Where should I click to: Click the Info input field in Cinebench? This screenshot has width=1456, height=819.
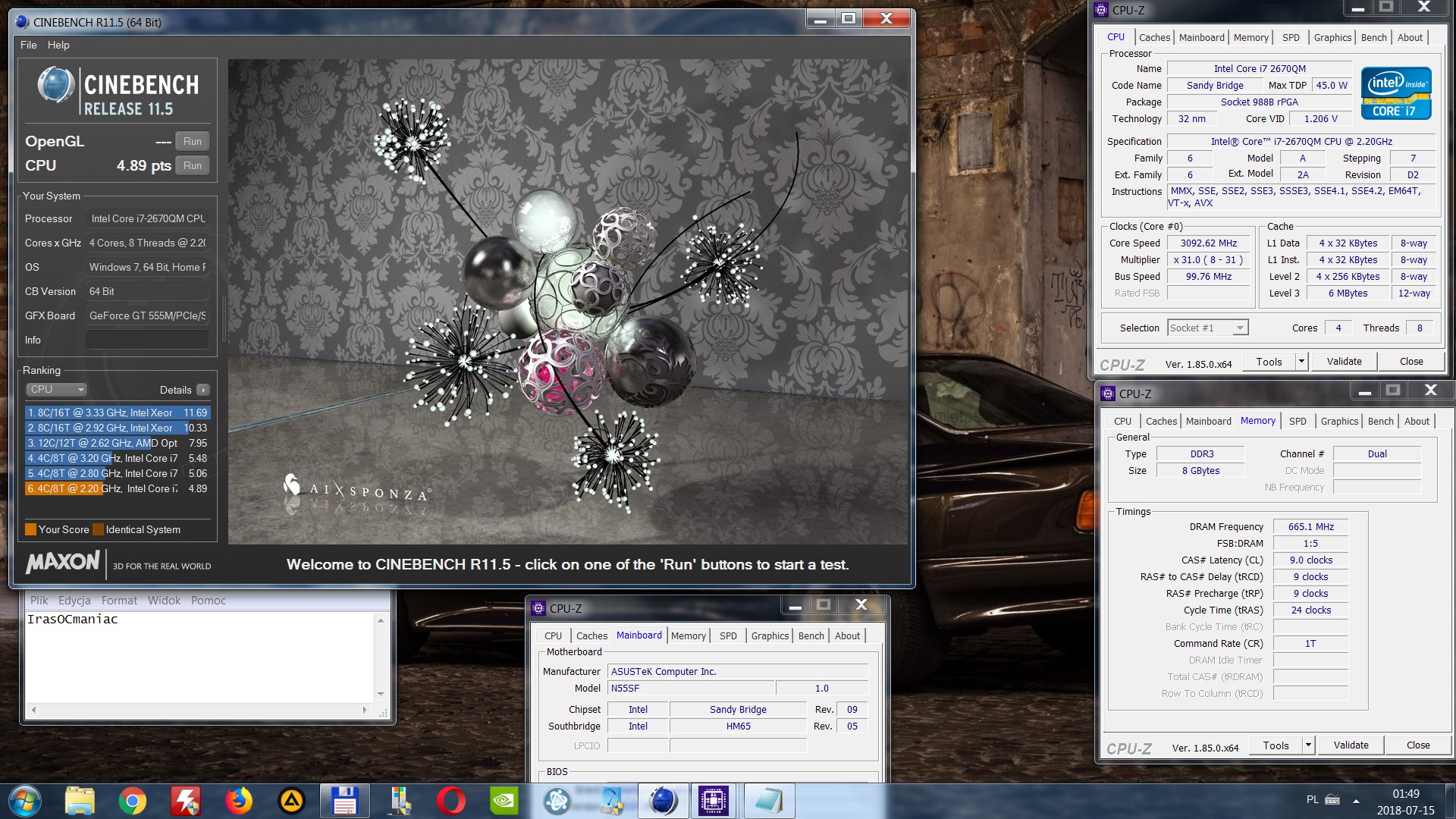147,340
